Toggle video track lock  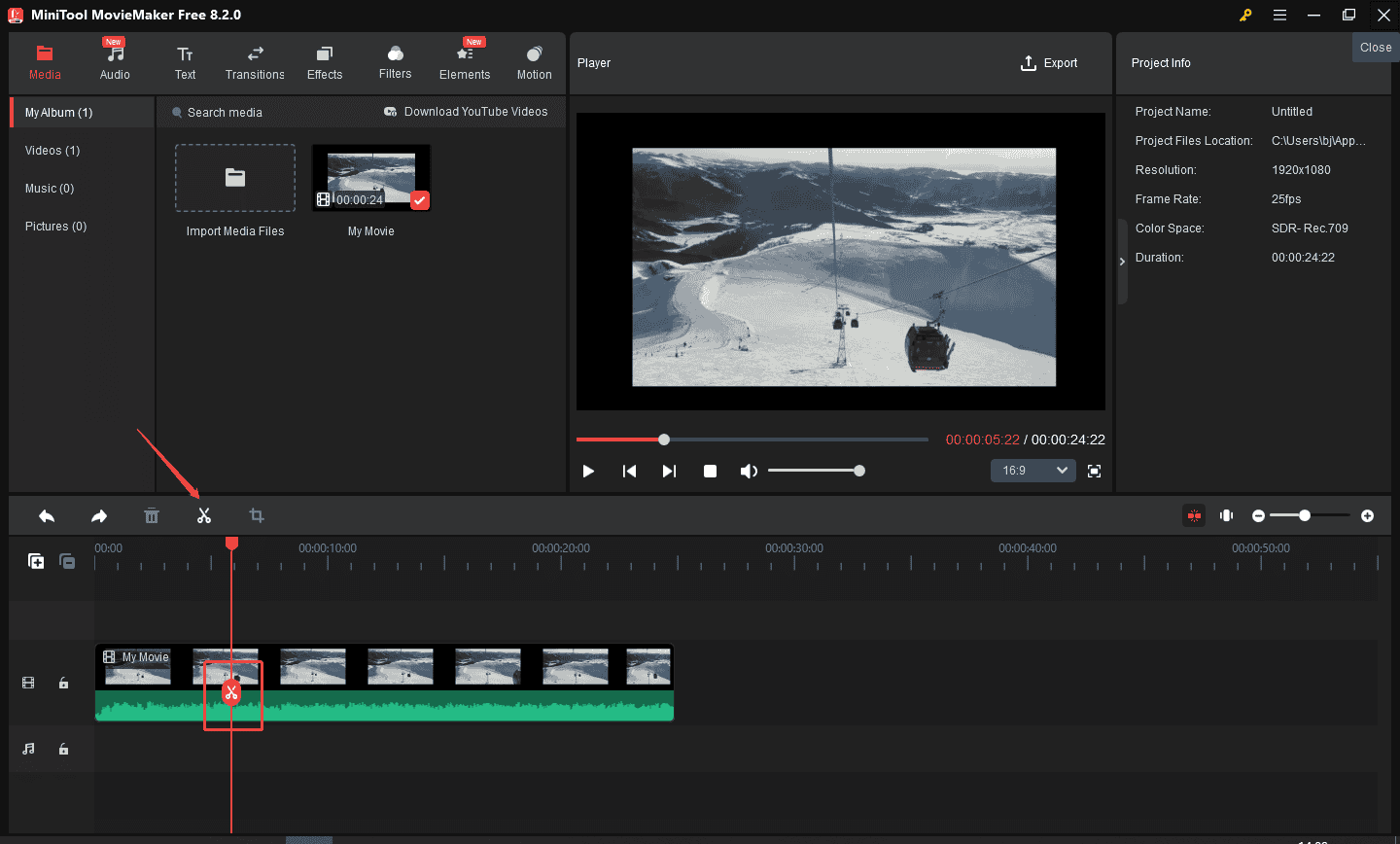63,683
